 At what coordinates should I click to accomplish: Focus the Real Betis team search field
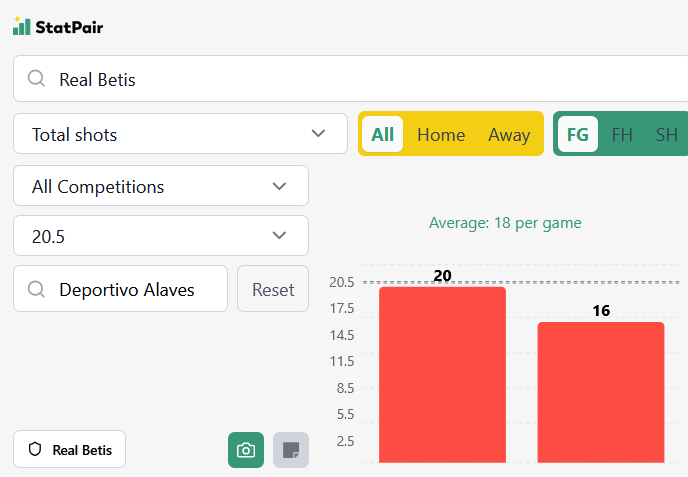click(351, 79)
